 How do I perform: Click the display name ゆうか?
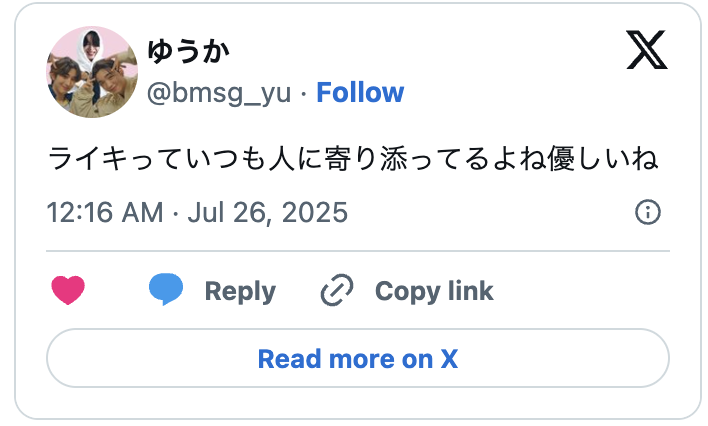click(x=189, y=50)
